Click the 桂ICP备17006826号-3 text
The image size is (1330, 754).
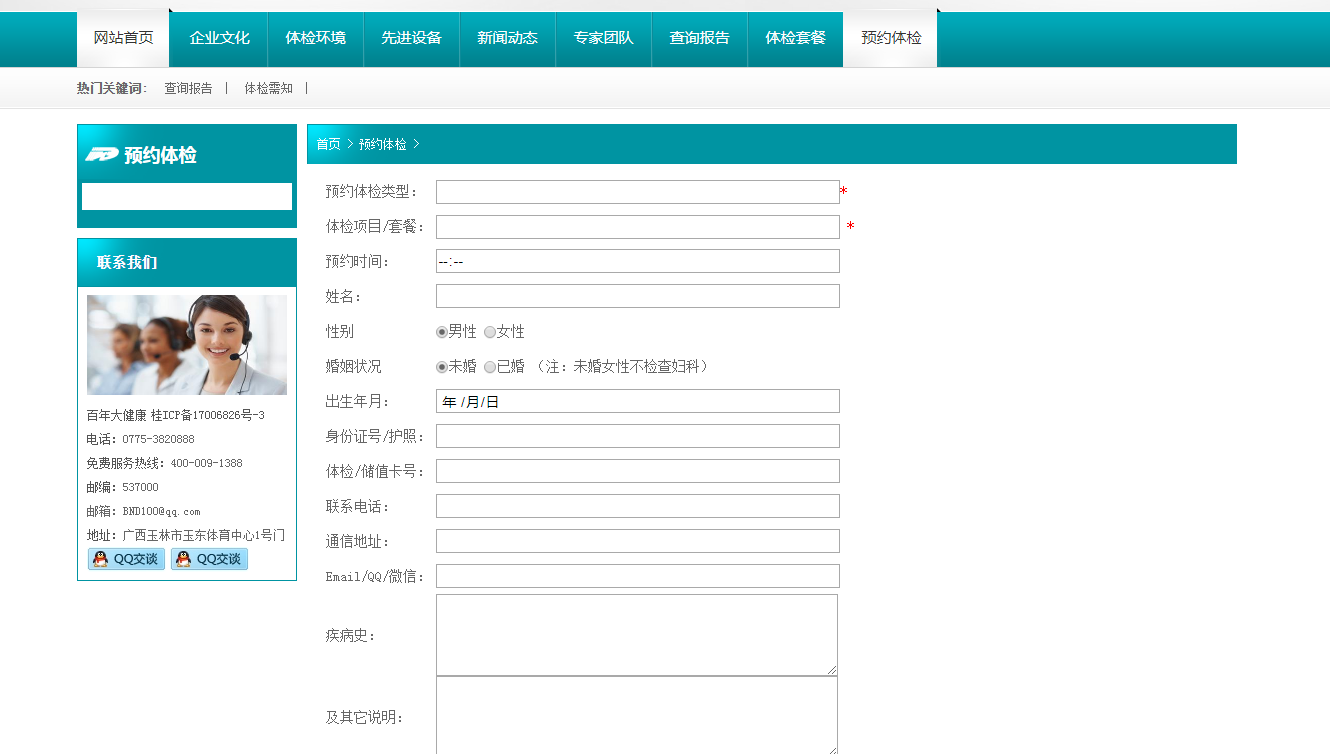pyautogui.click(x=208, y=415)
